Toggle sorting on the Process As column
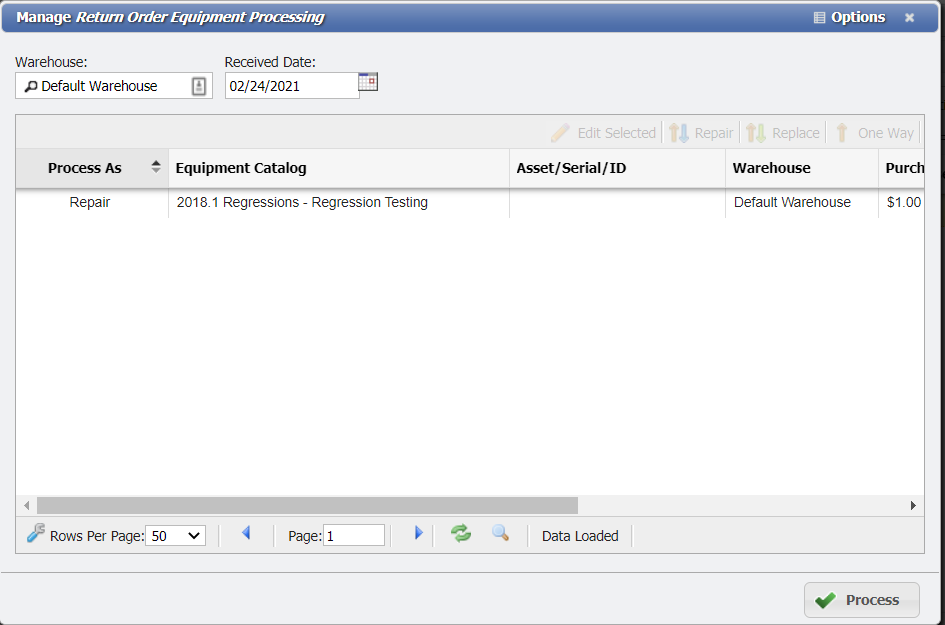945x625 pixels. (x=155, y=167)
